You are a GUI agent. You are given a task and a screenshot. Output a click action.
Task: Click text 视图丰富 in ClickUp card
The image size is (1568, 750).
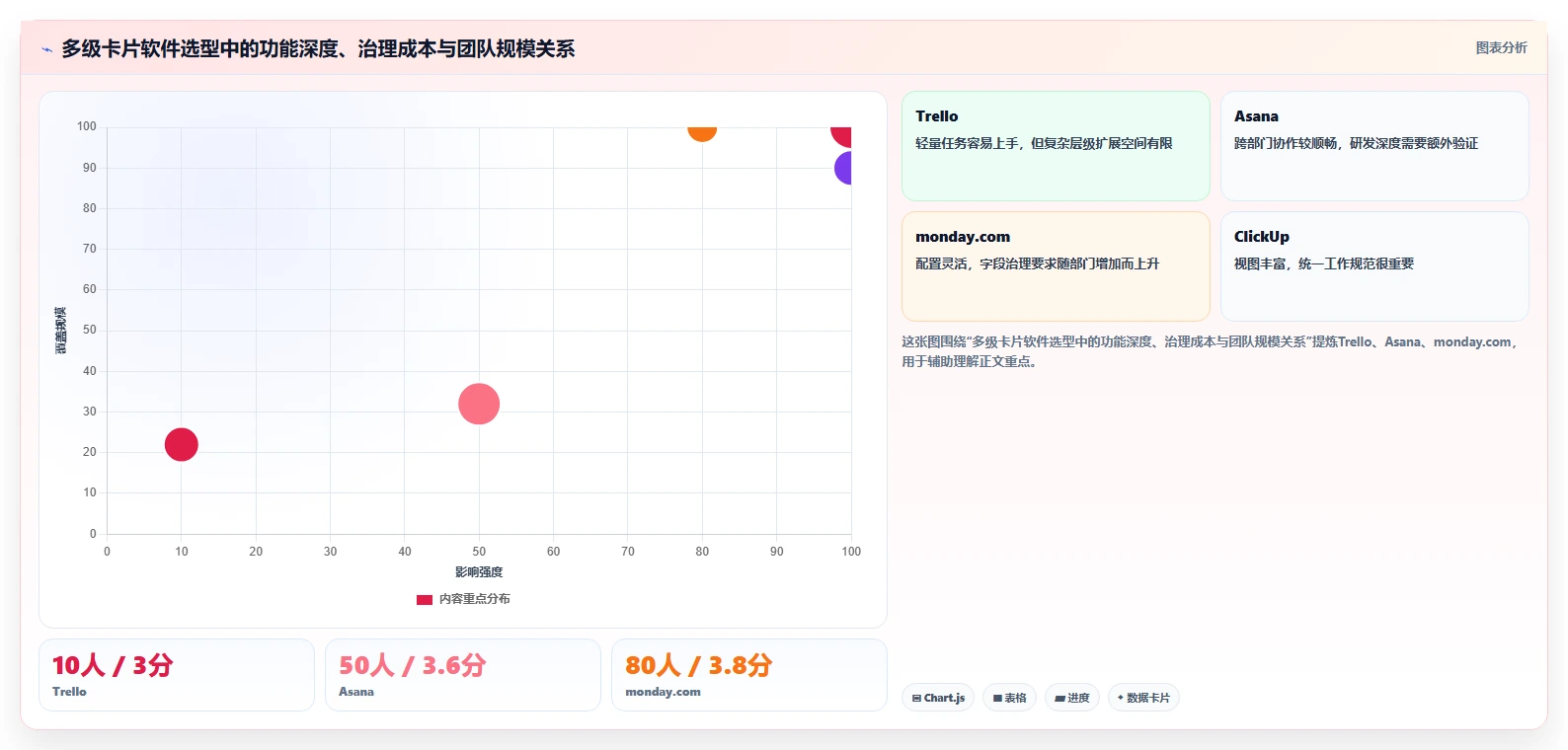point(1260,263)
